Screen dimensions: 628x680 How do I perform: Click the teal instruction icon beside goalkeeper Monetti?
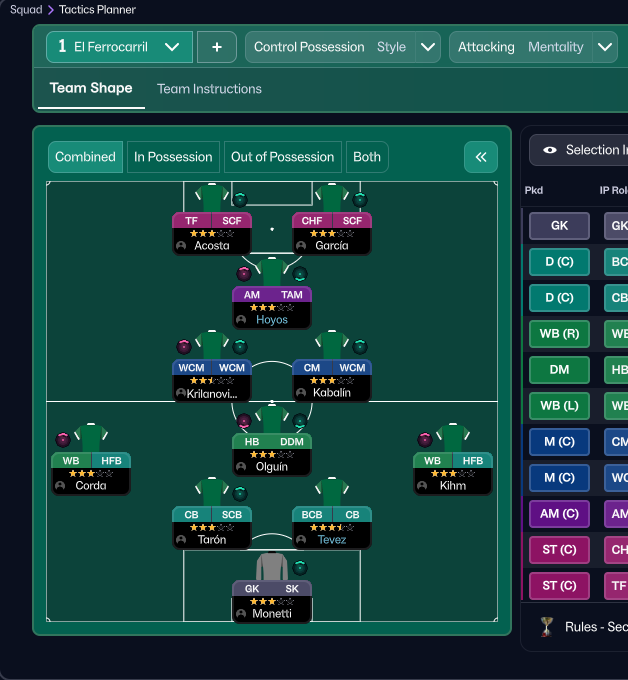pos(300,567)
